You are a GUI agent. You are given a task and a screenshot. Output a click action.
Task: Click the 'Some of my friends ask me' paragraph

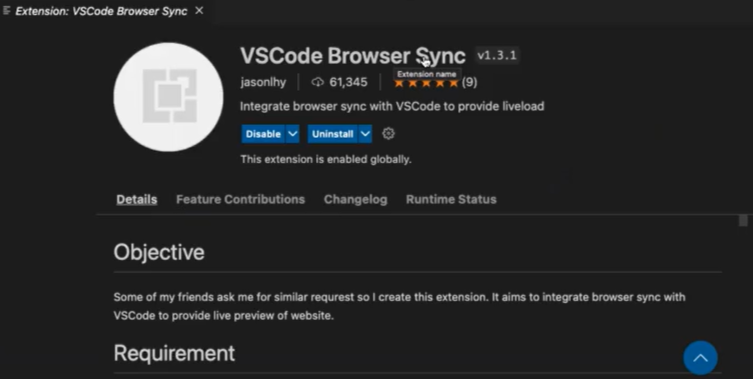399,306
